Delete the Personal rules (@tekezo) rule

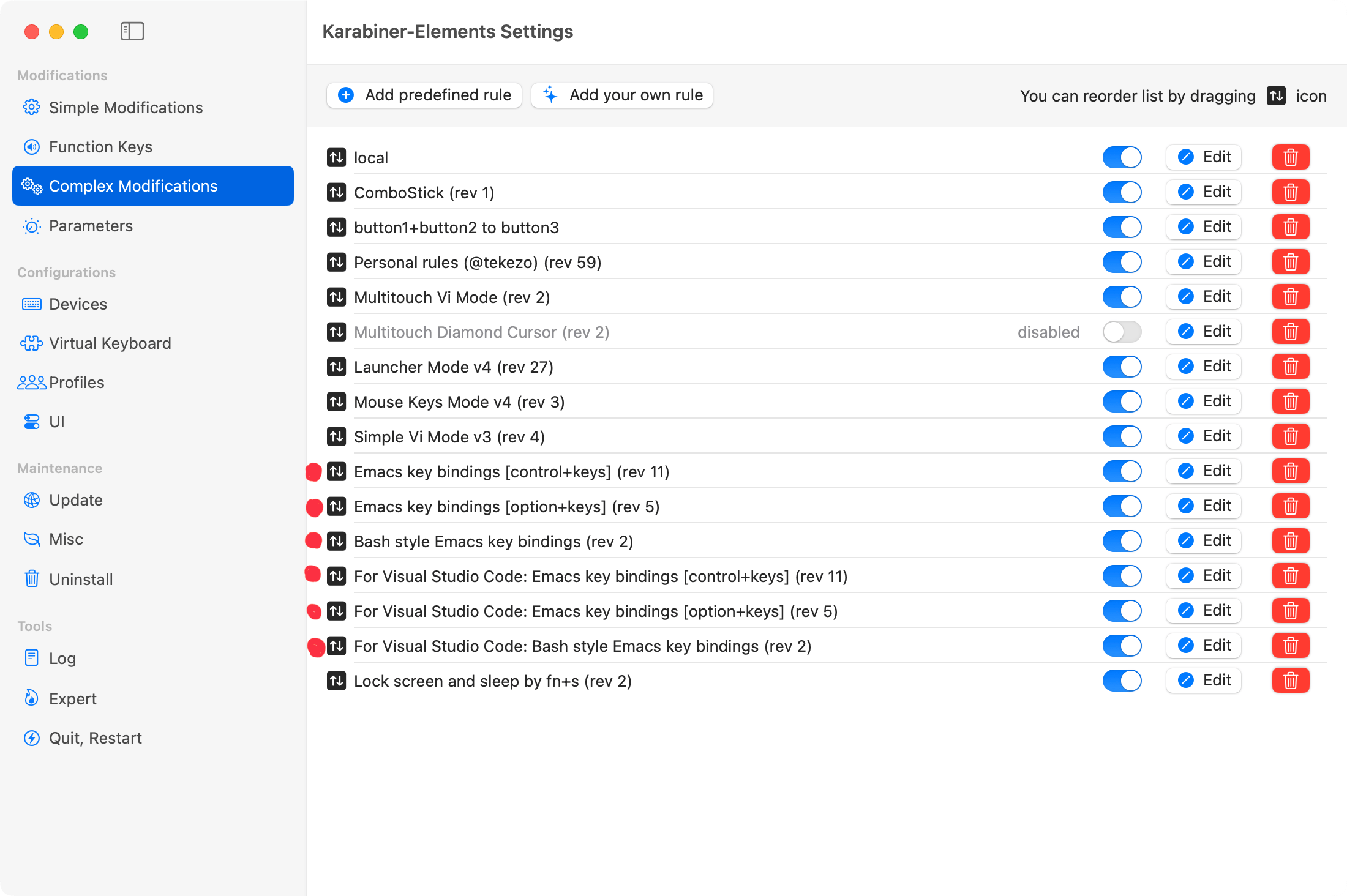tap(1291, 262)
